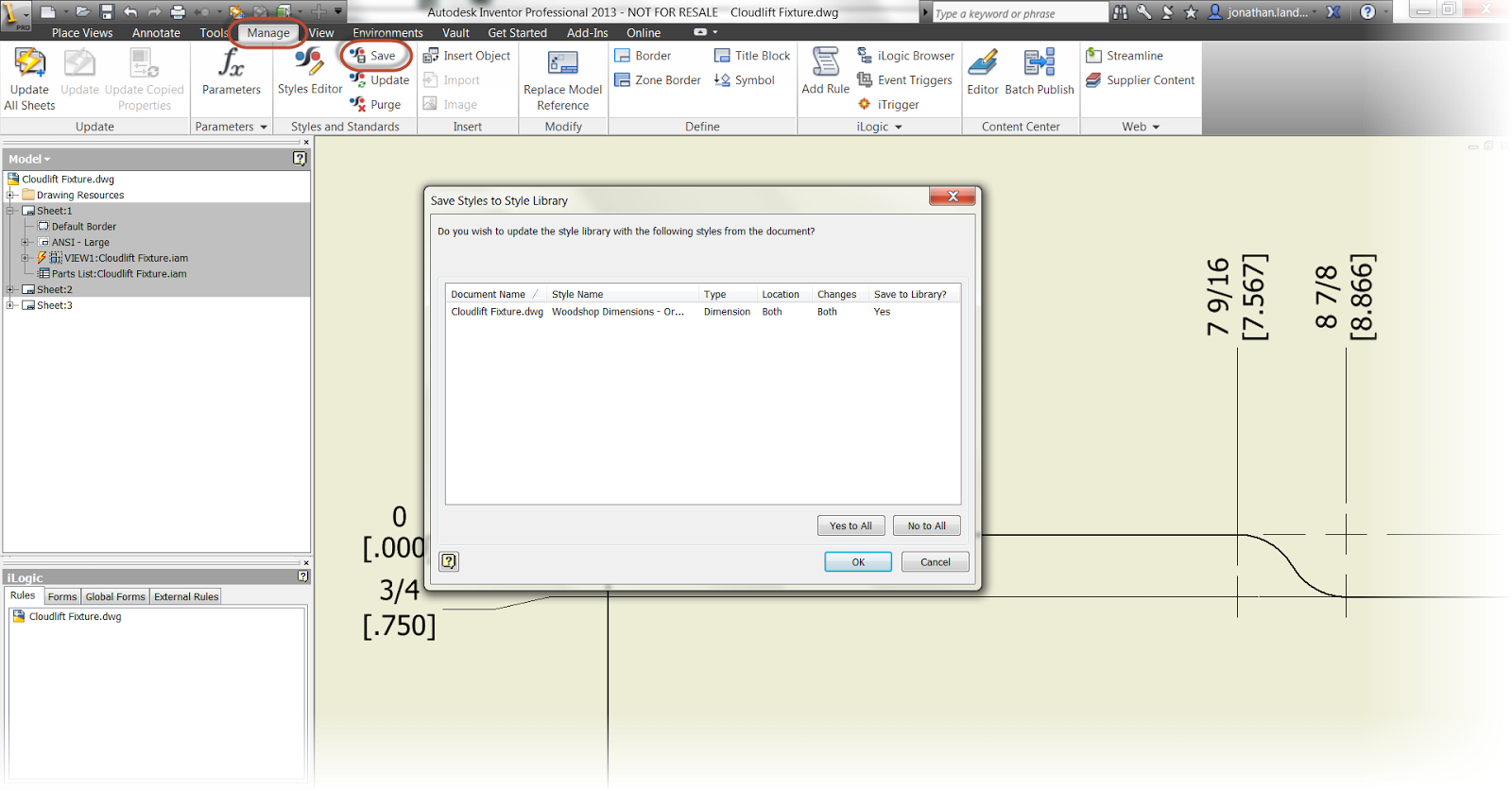The width and height of the screenshot is (1512, 791).
Task: Click Add Rule in iLogic panel
Action: 825,72
